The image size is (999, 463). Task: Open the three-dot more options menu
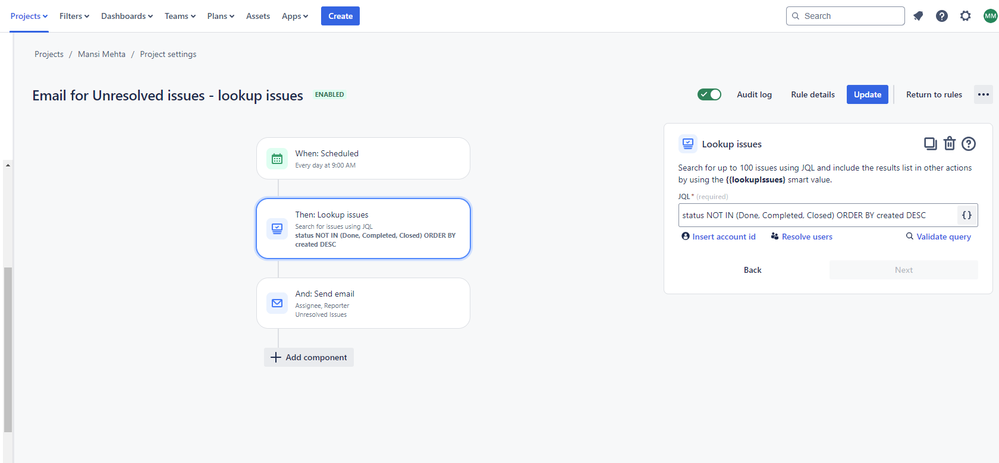point(983,94)
